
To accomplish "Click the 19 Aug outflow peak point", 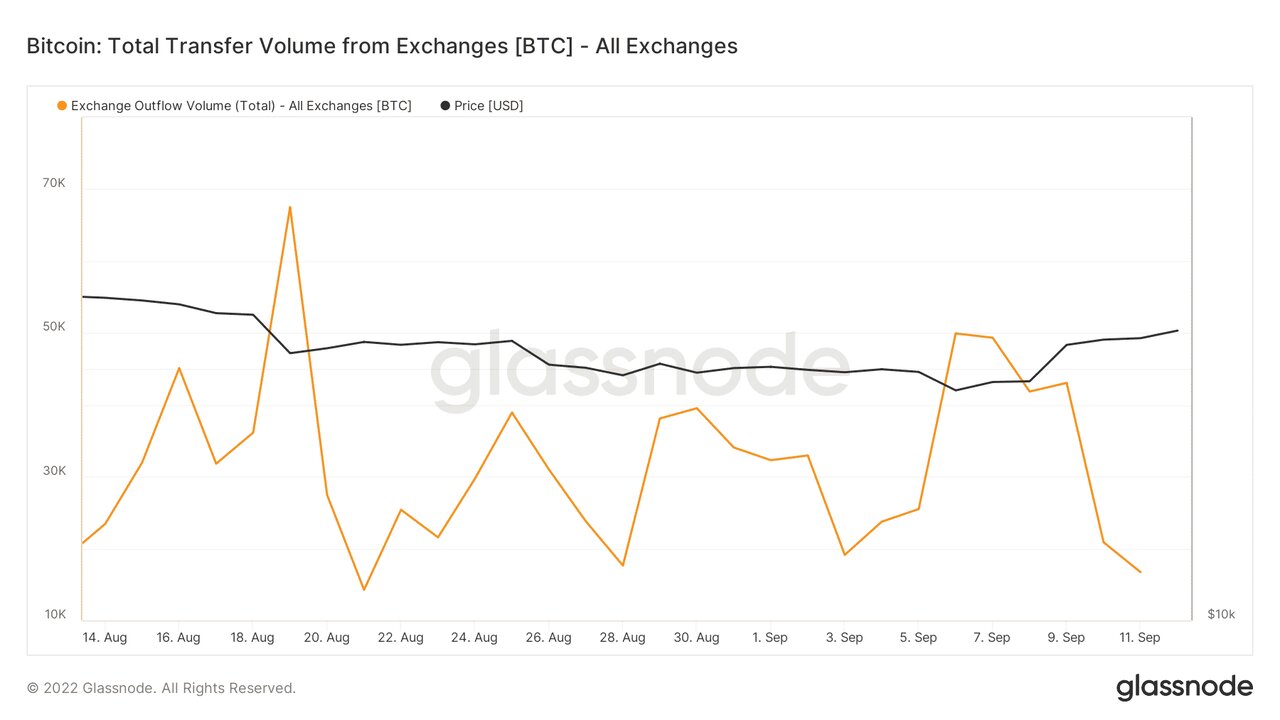I will click(x=290, y=207).
